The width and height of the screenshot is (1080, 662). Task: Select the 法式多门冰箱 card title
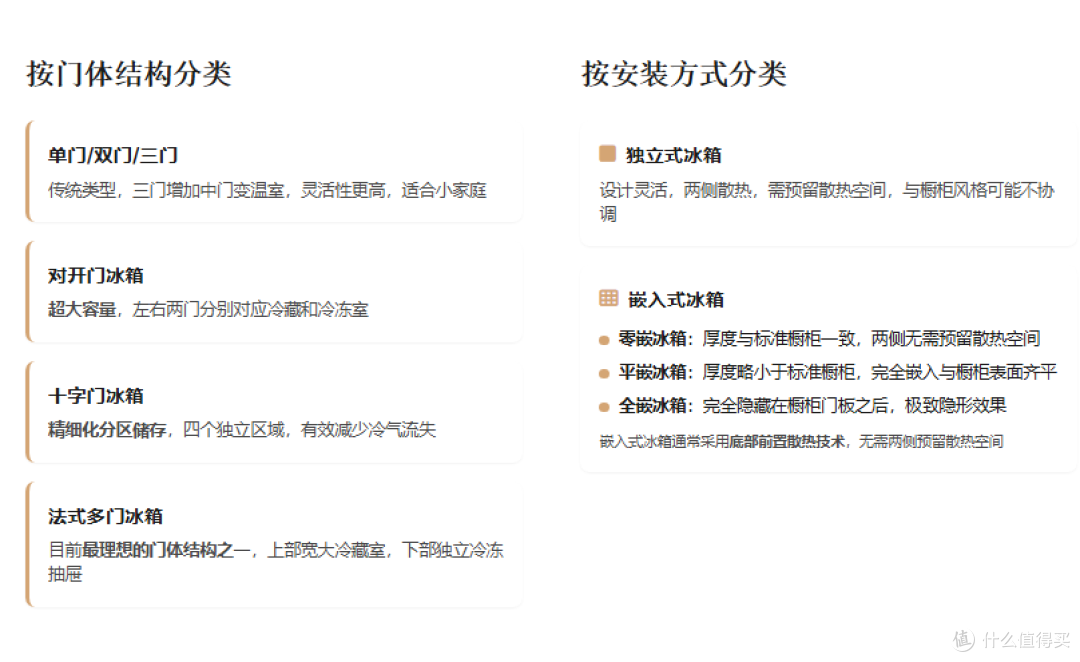[105, 516]
